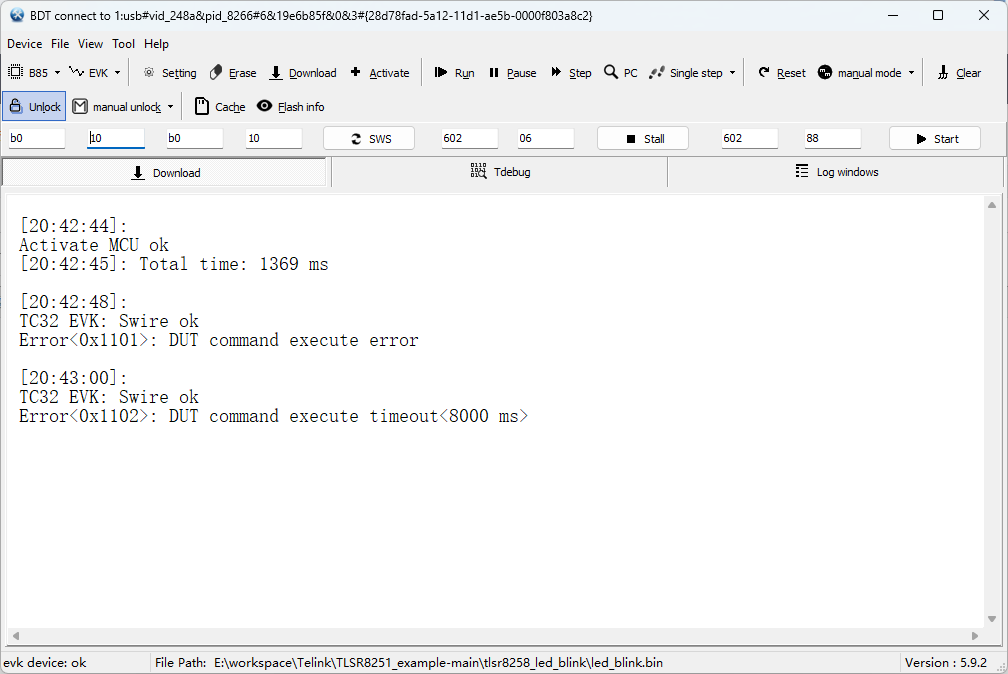1008x674 pixels.
Task: Focus the first b0 input field
Action: coord(37,138)
